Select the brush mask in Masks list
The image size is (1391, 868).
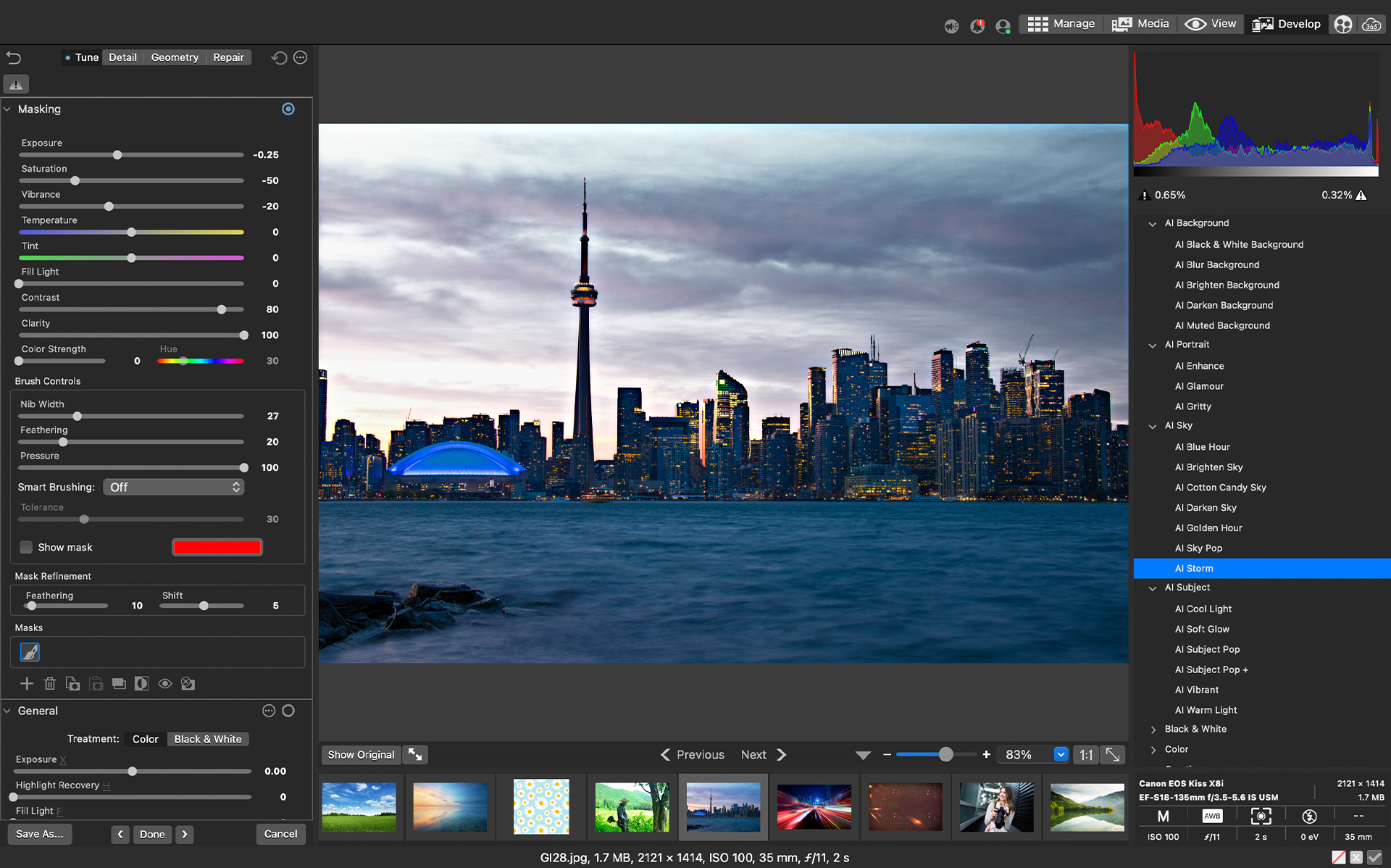[x=30, y=652]
